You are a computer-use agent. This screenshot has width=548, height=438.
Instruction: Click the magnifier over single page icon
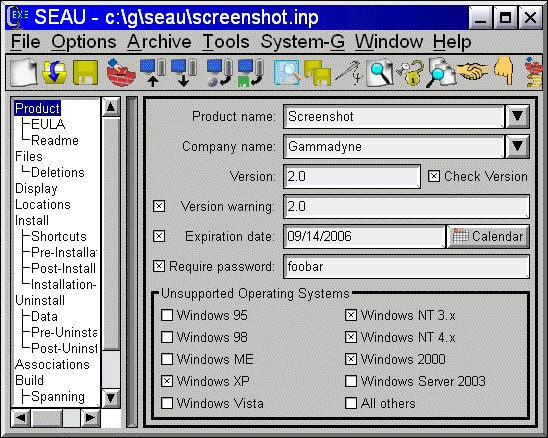tap(380, 72)
